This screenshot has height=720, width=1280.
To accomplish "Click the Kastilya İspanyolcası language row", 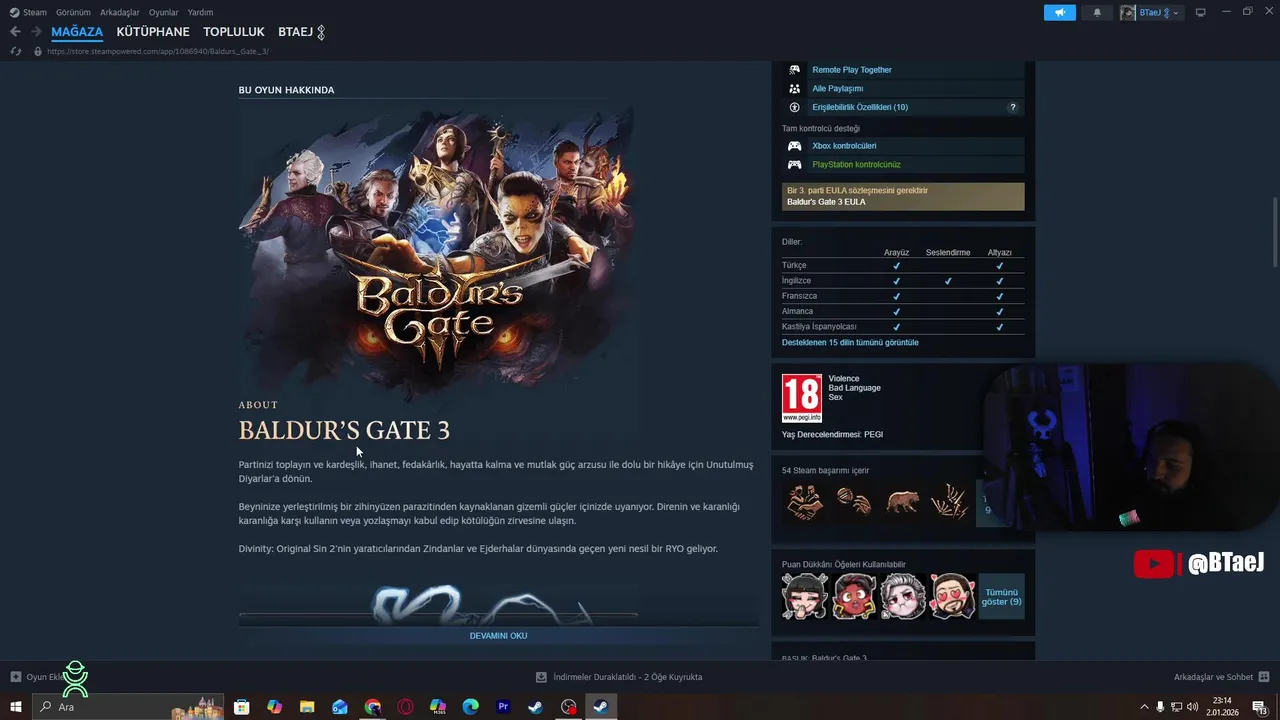I will tap(903, 327).
